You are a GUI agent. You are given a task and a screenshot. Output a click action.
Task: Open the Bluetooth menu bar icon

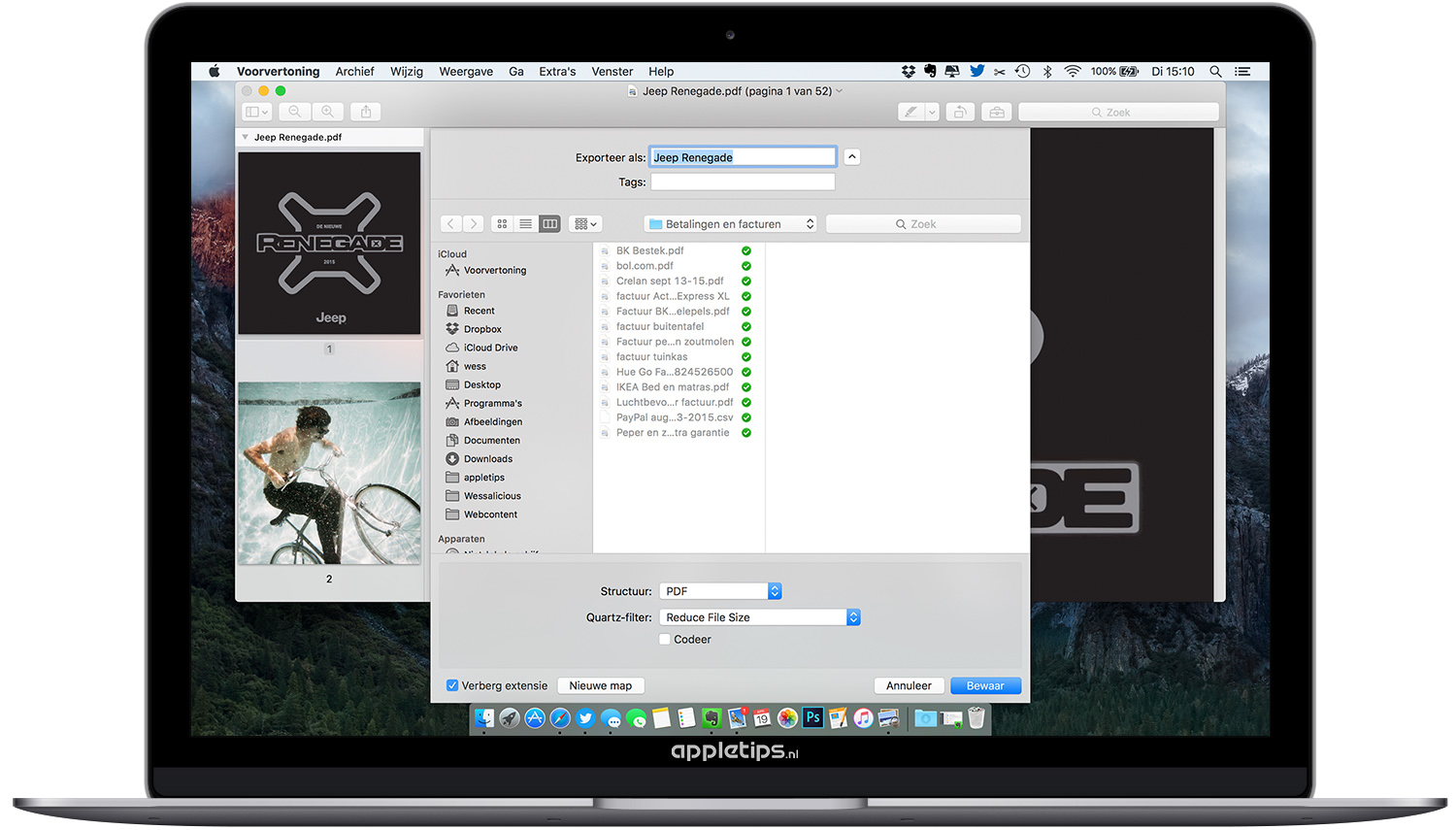(x=1047, y=72)
